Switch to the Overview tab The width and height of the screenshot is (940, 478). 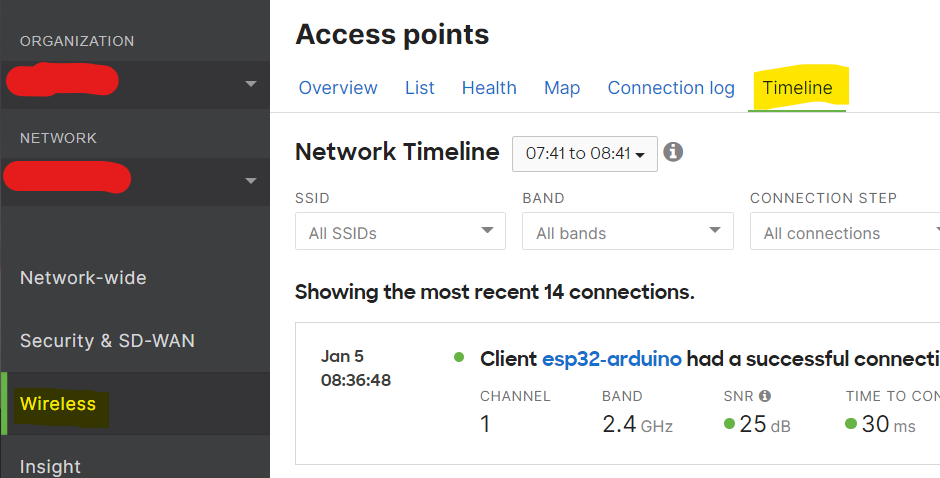(338, 88)
